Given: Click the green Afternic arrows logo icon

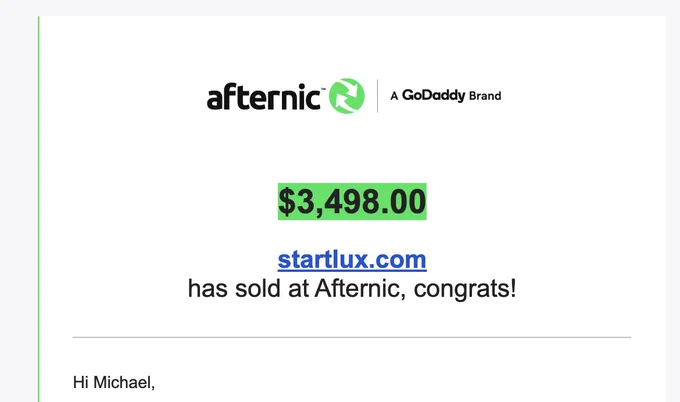Looking at the screenshot, I should [347, 96].
